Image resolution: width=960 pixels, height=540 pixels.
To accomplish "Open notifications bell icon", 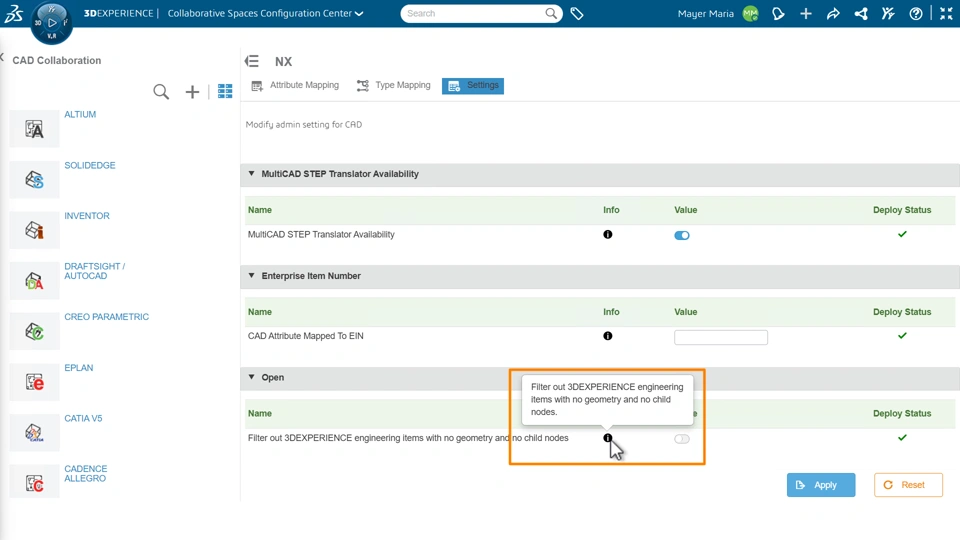I will point(779,14).
